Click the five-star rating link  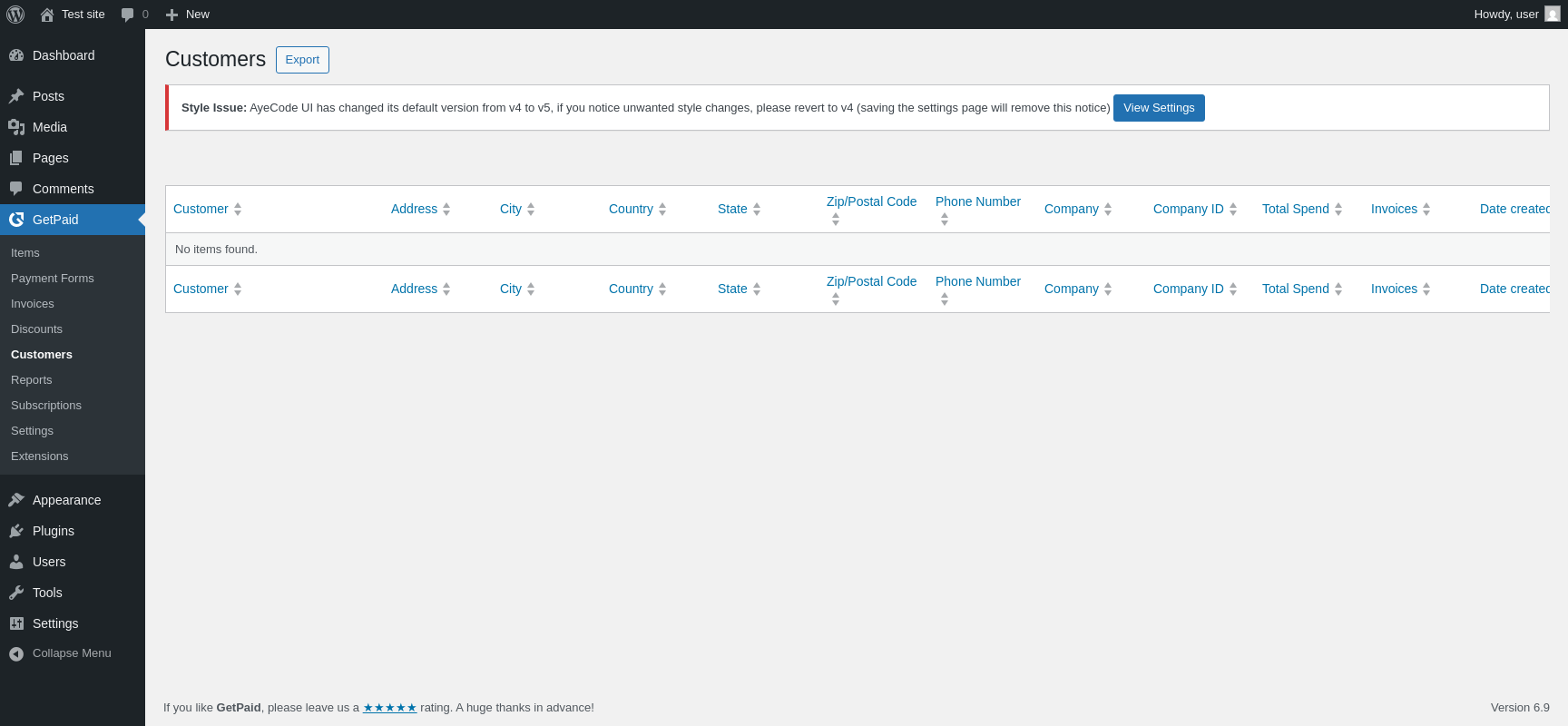(390, 708)
